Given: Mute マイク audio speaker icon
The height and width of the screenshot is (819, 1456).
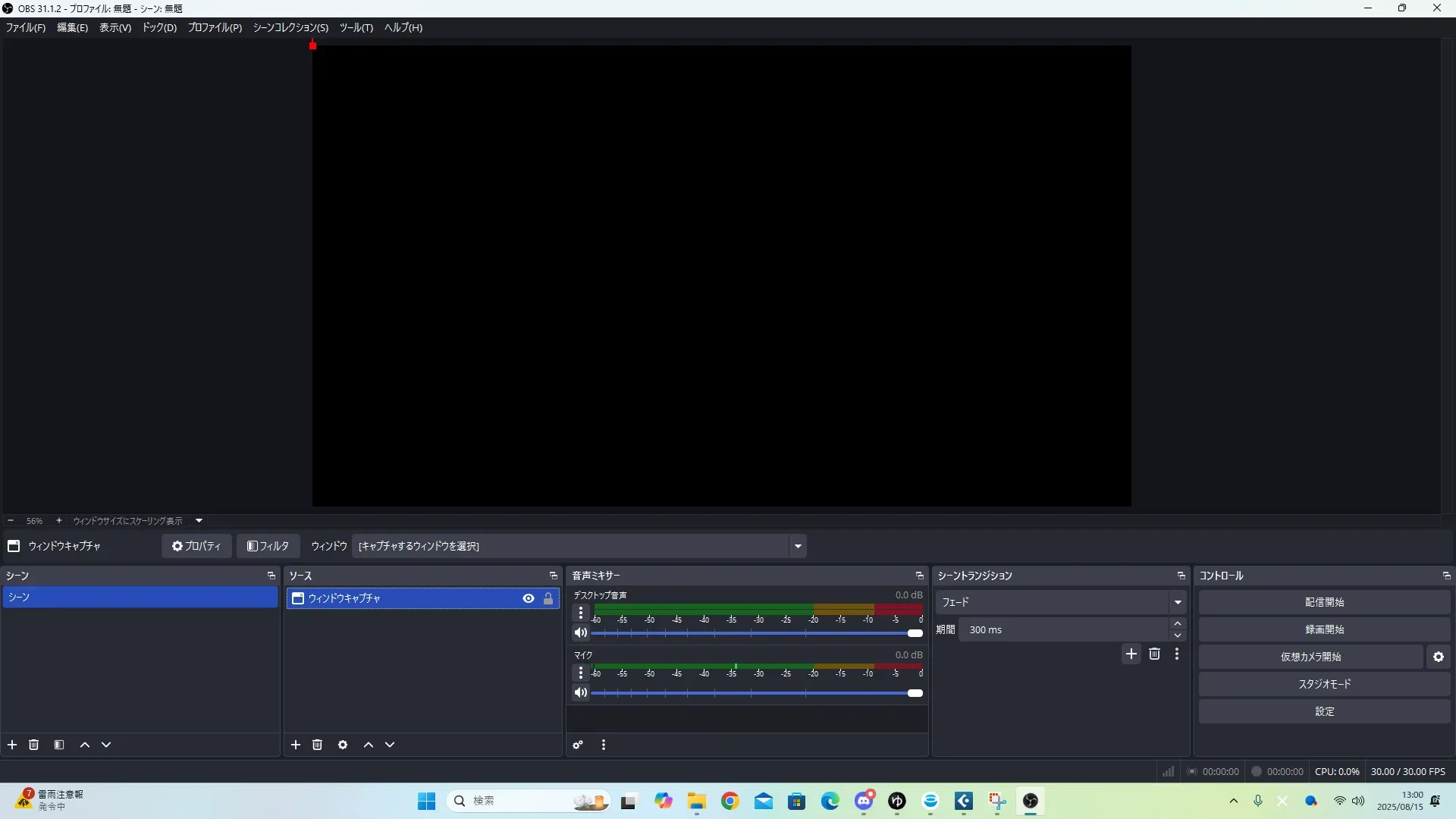Looking at the screenshot, I should pos(581,692).
